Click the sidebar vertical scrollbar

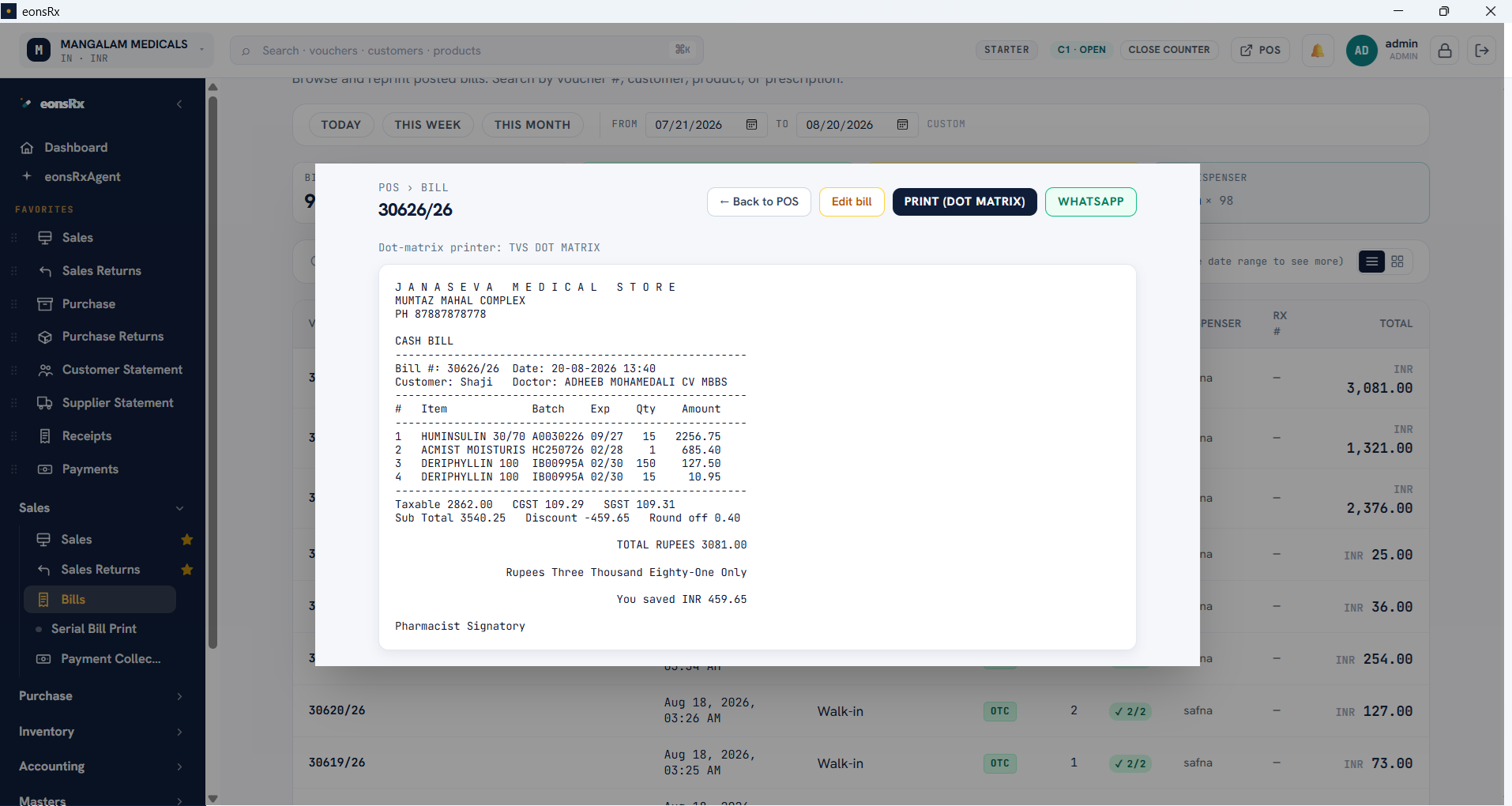click(x=213, y=371)
